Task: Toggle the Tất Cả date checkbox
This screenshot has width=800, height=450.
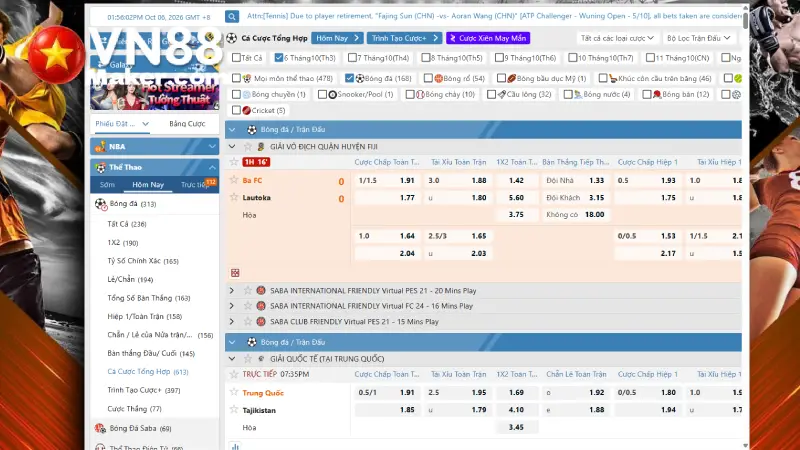Action: point(236,58)
